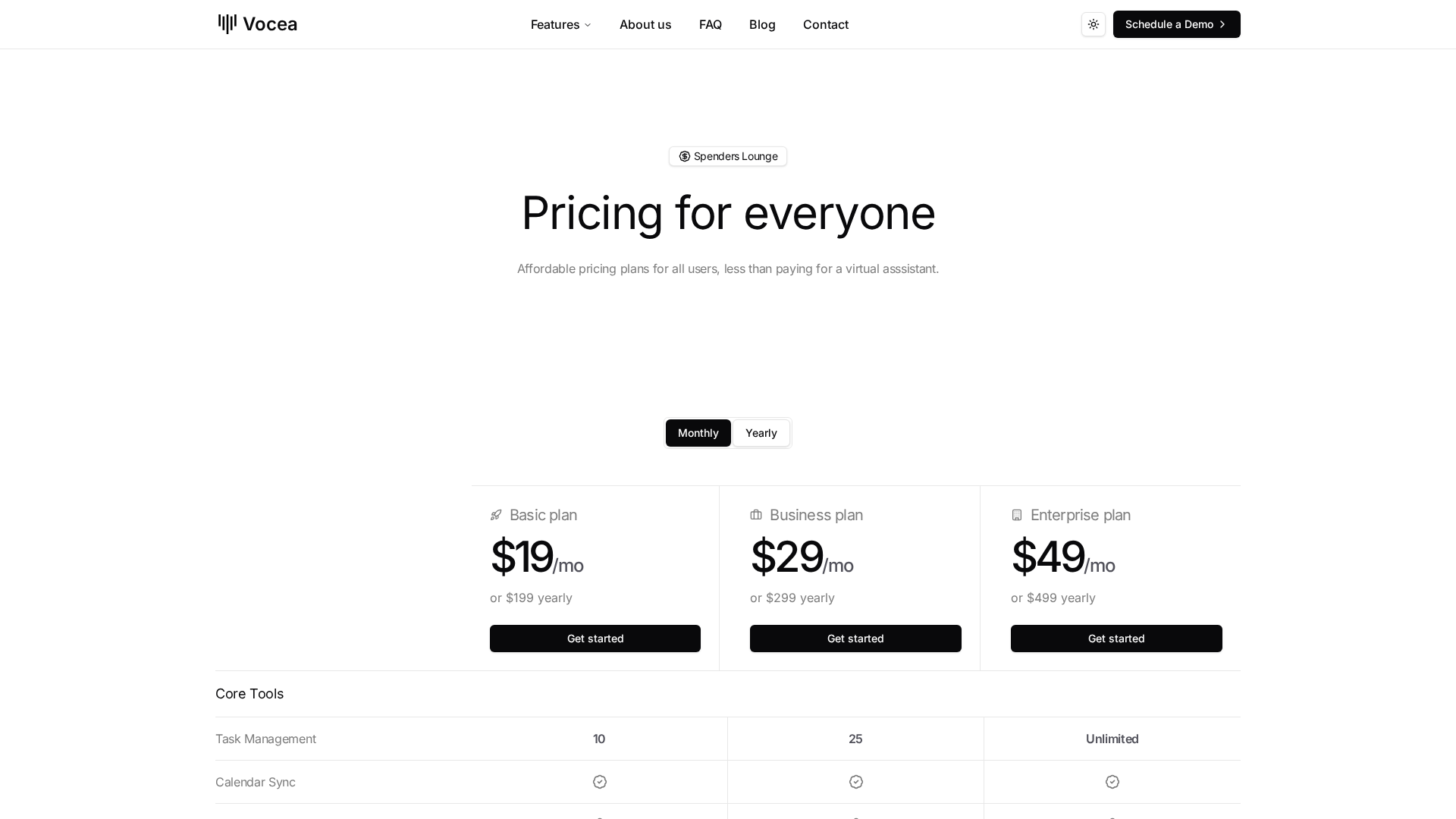Open the About us page
The height and width of the screenshot is (819, 1456).
pos(645,24)
